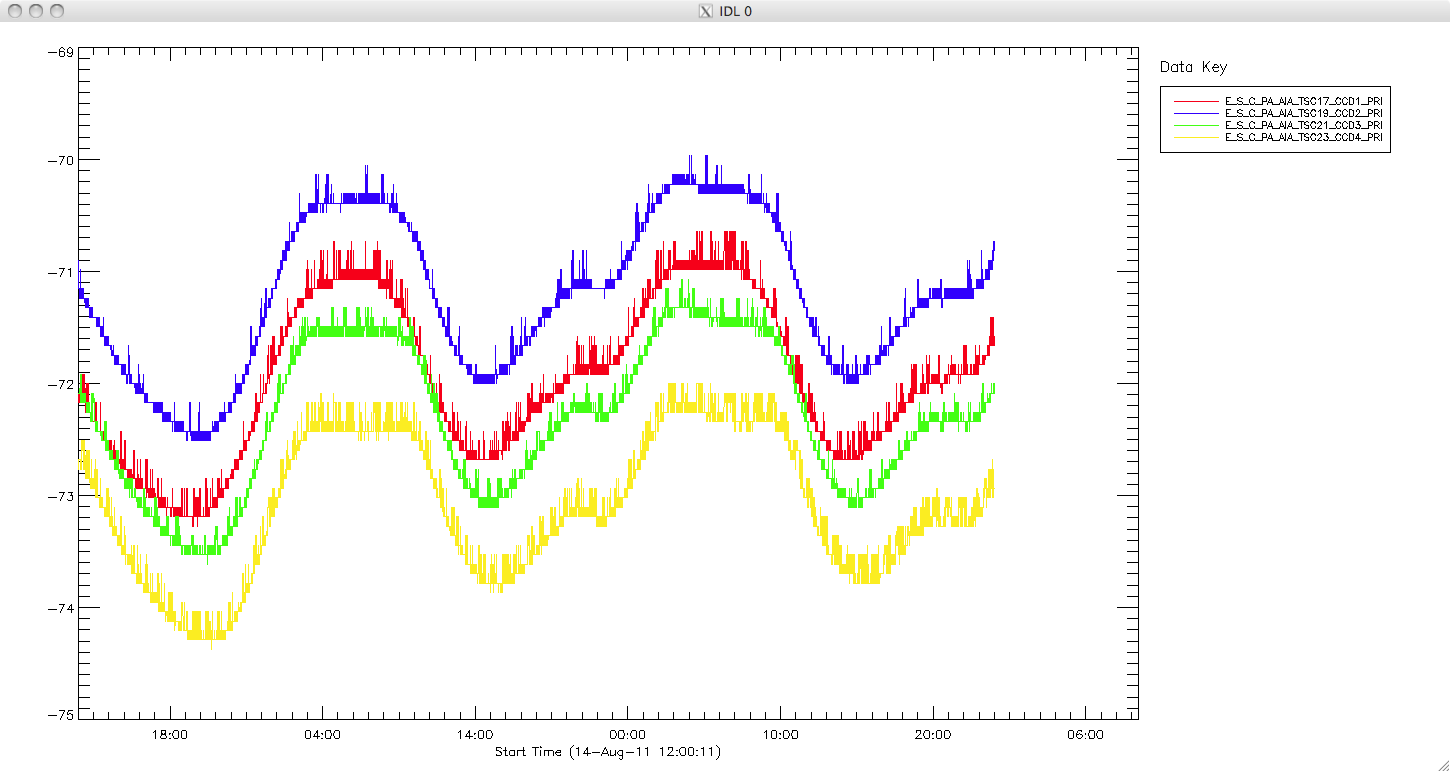This screenshot has width=1450, height=772.
Task: Select the E_S_C_PA_AIA_TSC21_CCD3_PRI legend label
Action: 1303,126
